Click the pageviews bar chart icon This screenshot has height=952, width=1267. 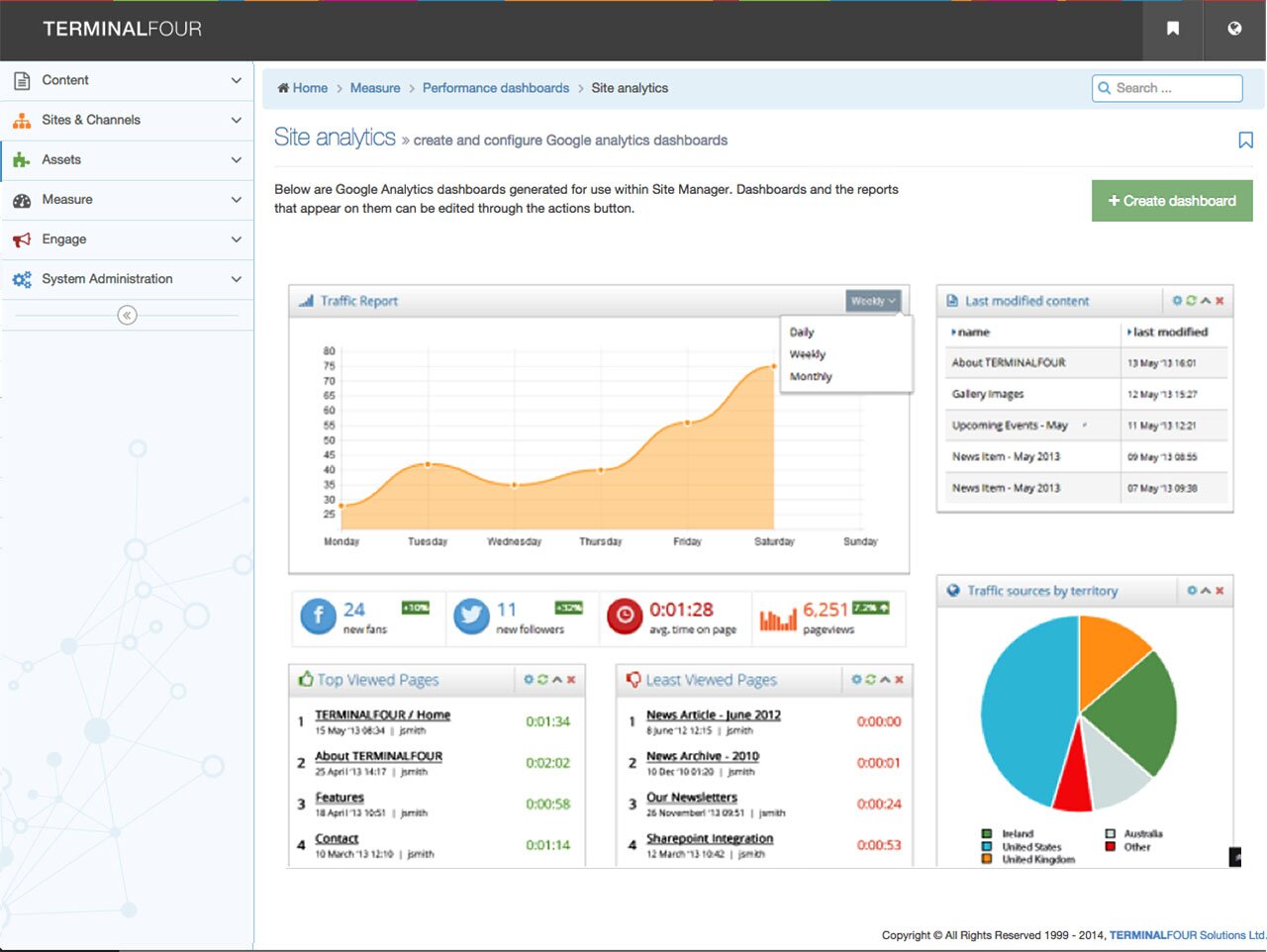pyautogui.click(x=778, y=619)
